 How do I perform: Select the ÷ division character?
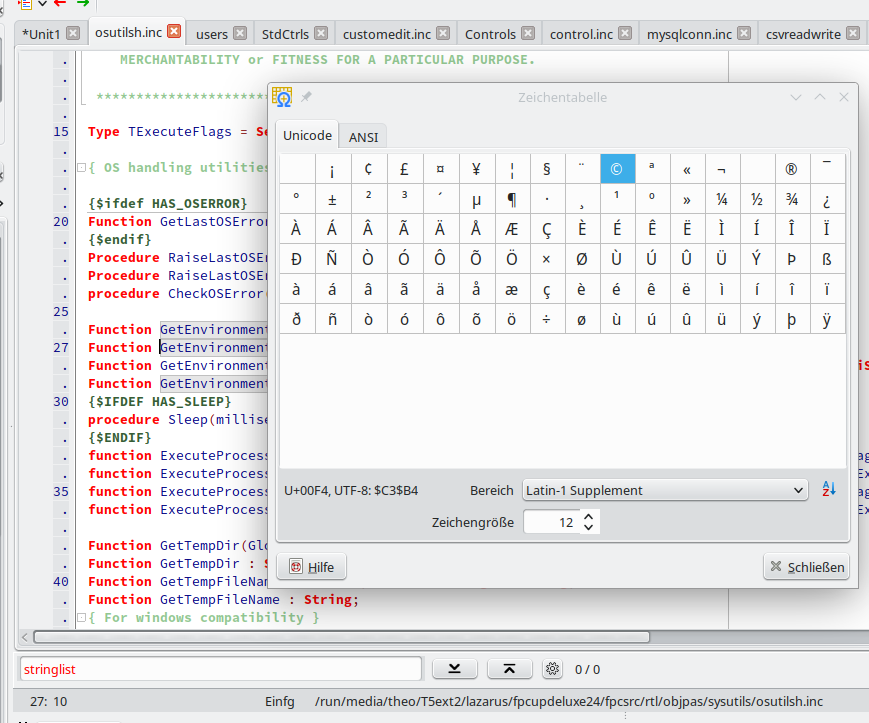tap(546, 319)
